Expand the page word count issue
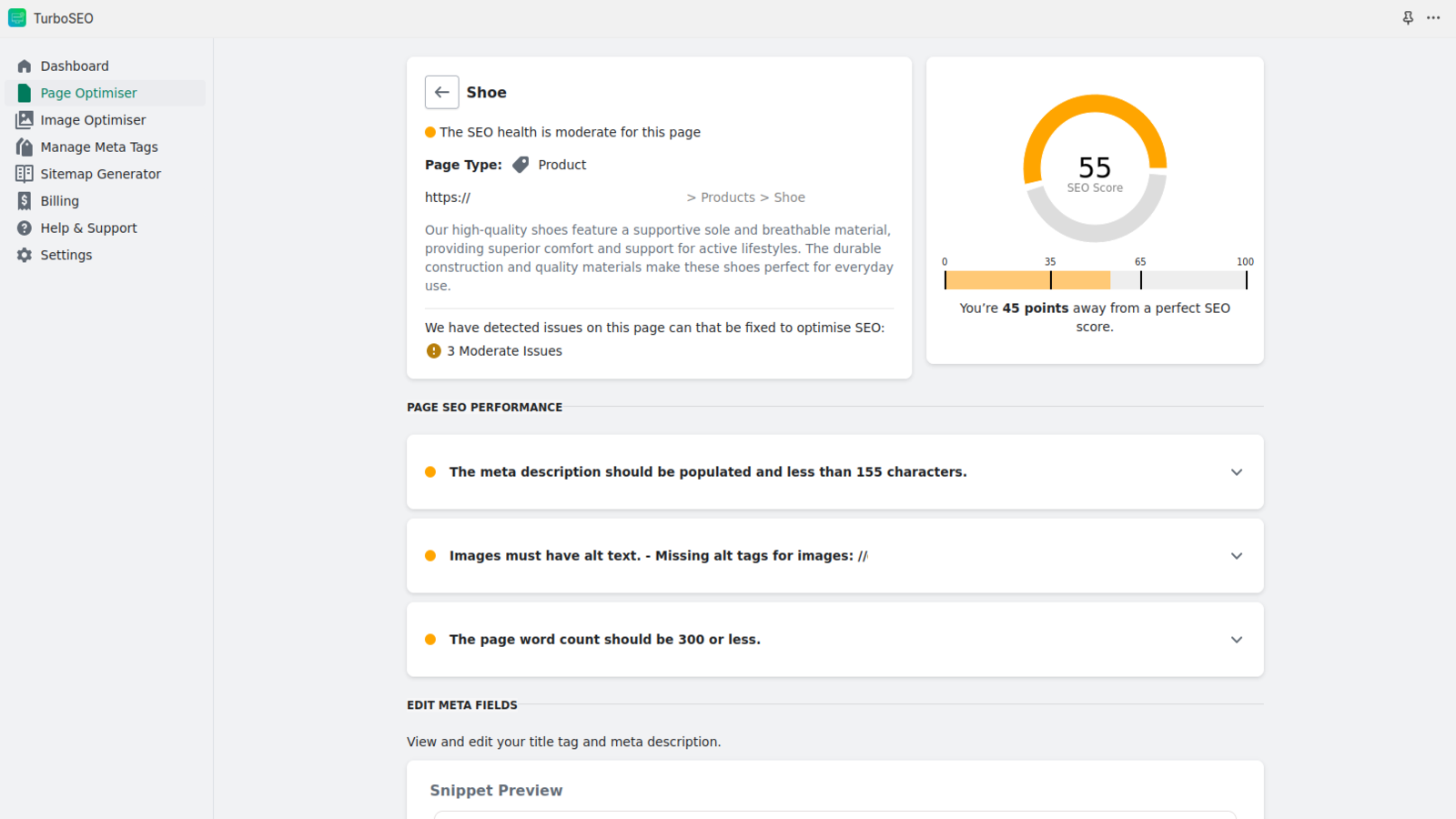Screen dimensions: 1456x819 point(1236,640)
